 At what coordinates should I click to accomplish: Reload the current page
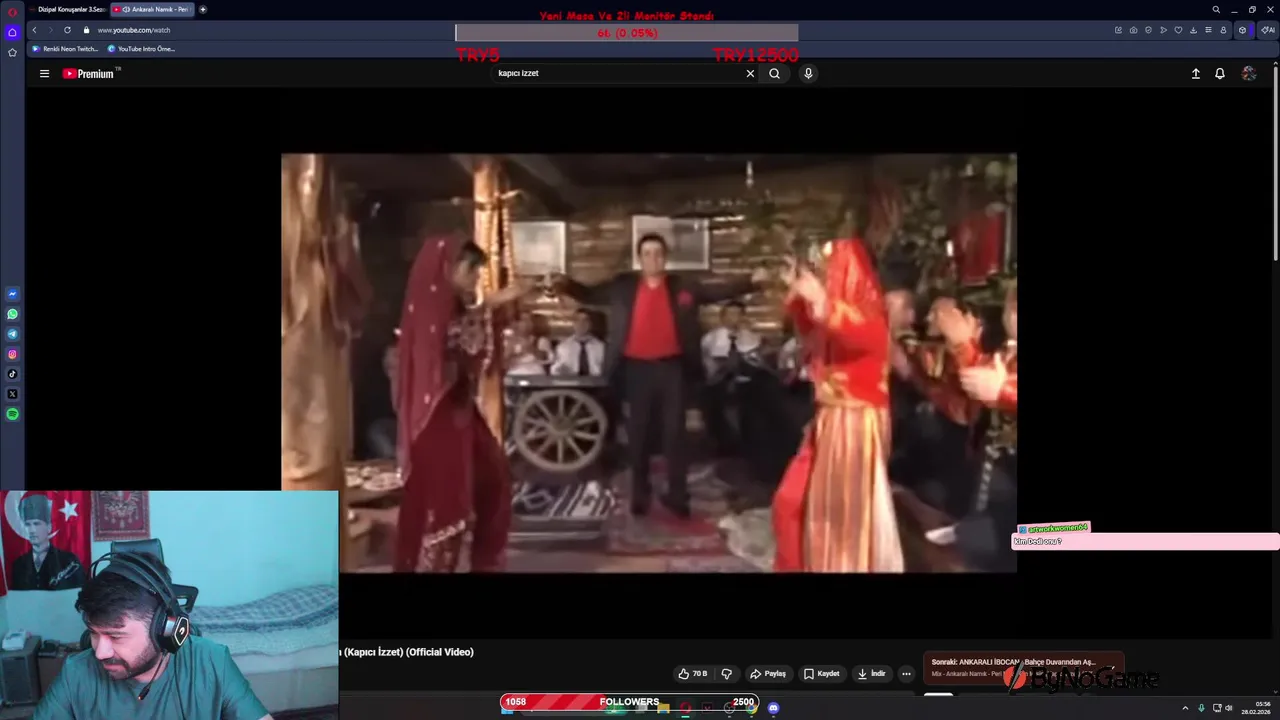(67, 30)
